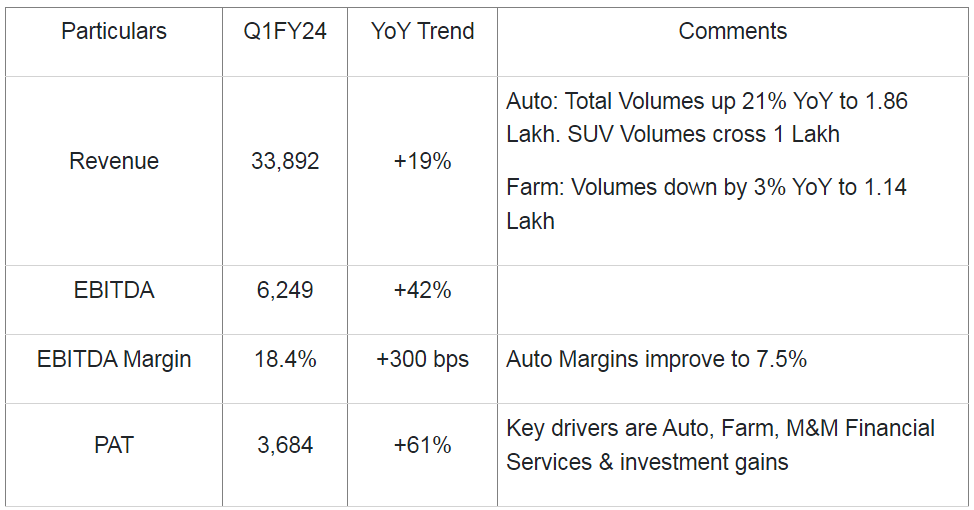
Task: Select the Comments column header
Action: 732,31
